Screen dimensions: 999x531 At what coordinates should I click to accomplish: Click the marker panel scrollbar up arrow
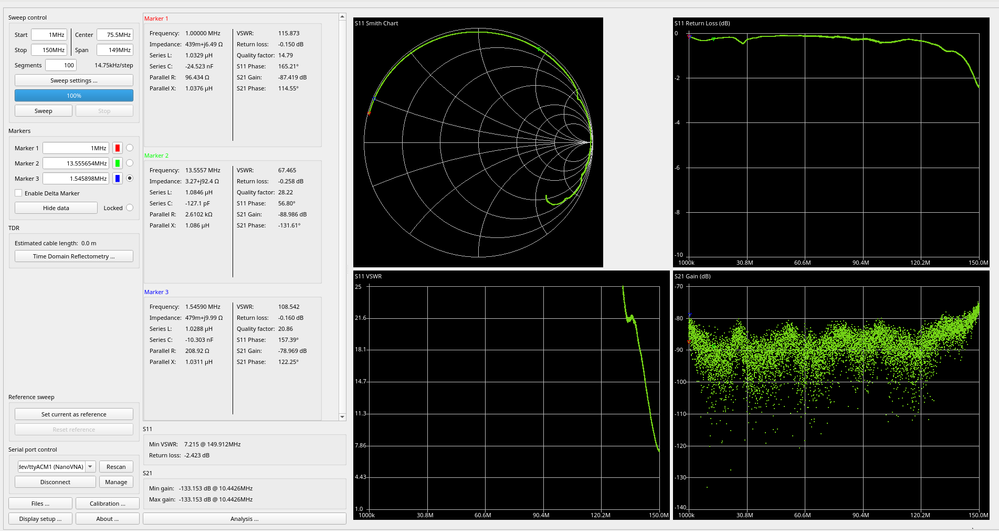coord(342,17)
